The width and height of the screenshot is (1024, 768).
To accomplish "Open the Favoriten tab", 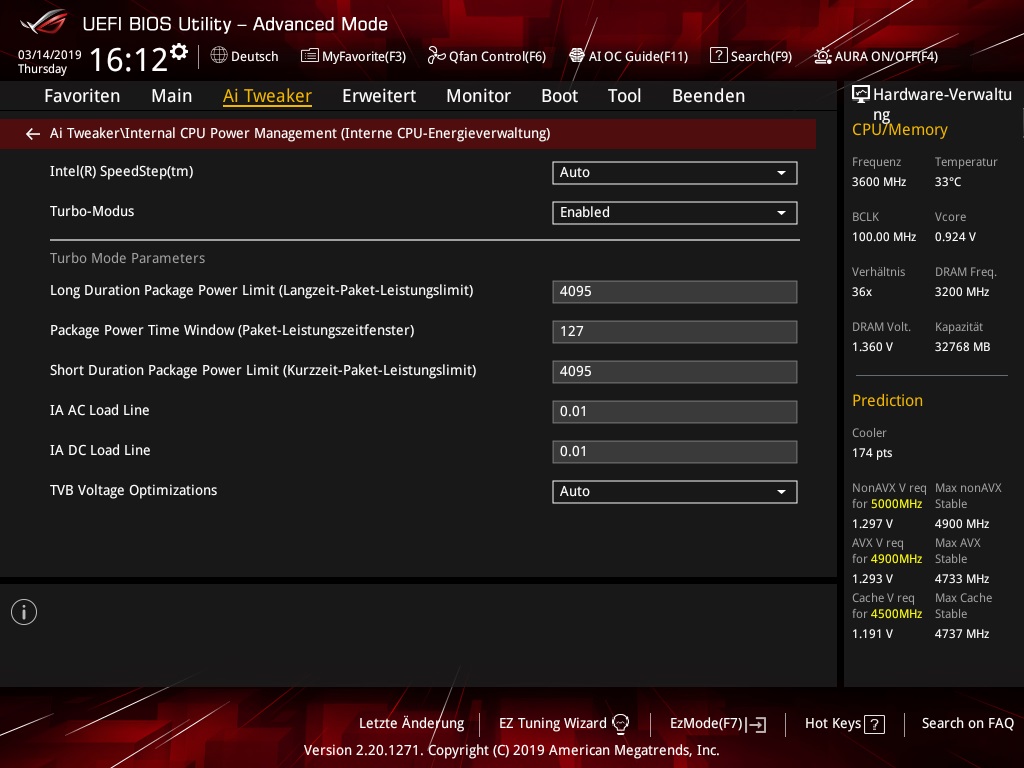I will [x=82, y=96].
